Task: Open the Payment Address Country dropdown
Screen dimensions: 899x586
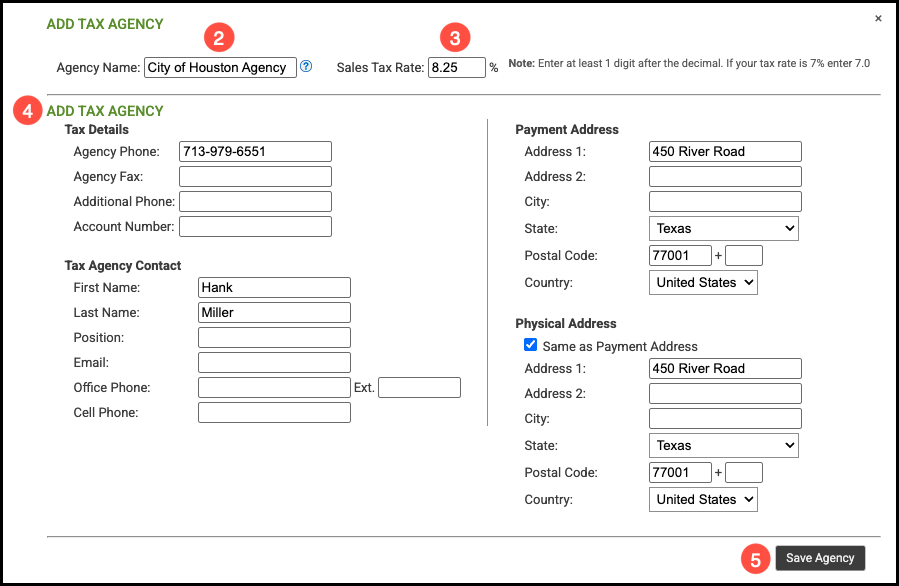Action: [703, 282]
